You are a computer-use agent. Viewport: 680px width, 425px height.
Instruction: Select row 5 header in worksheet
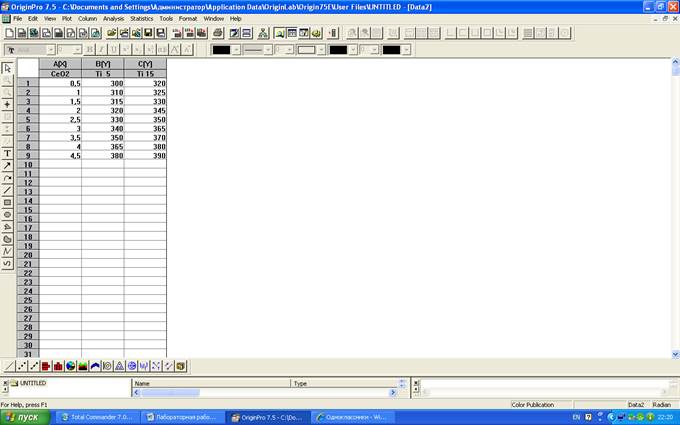tap(28, 120)
